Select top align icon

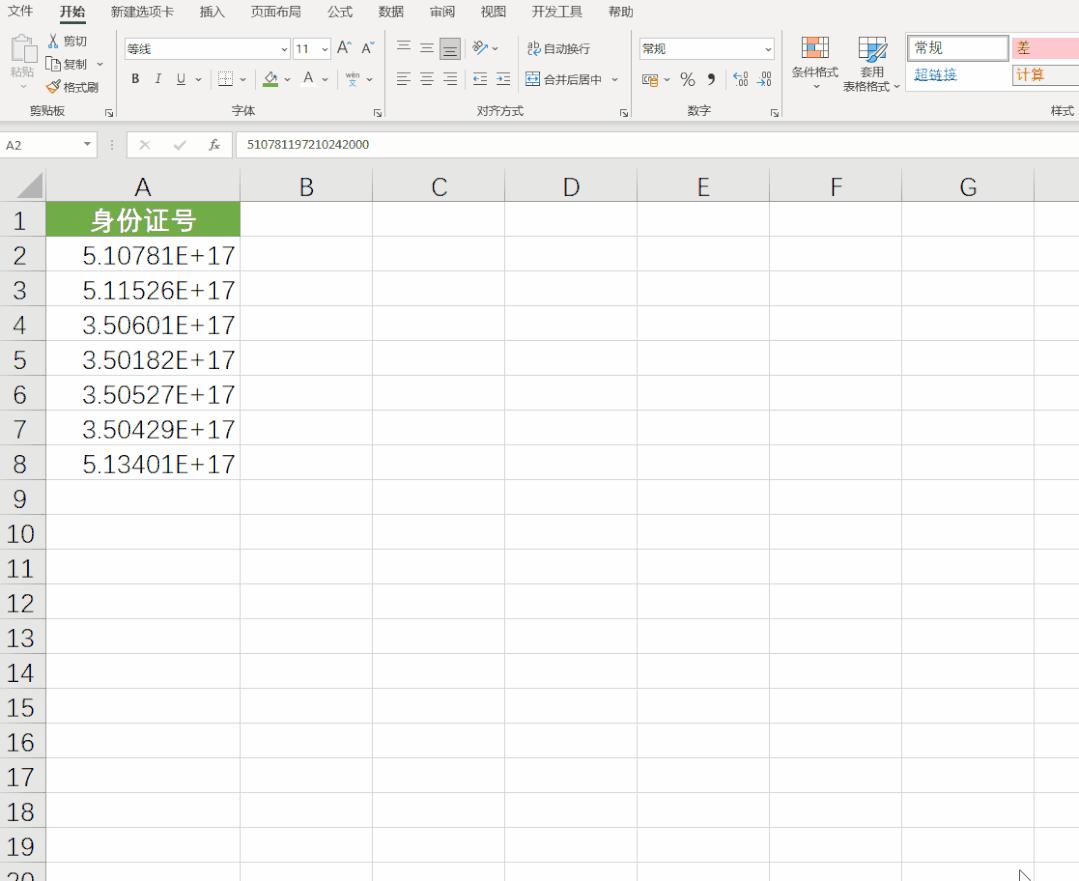pyautogui.click(x=404, y=47)
